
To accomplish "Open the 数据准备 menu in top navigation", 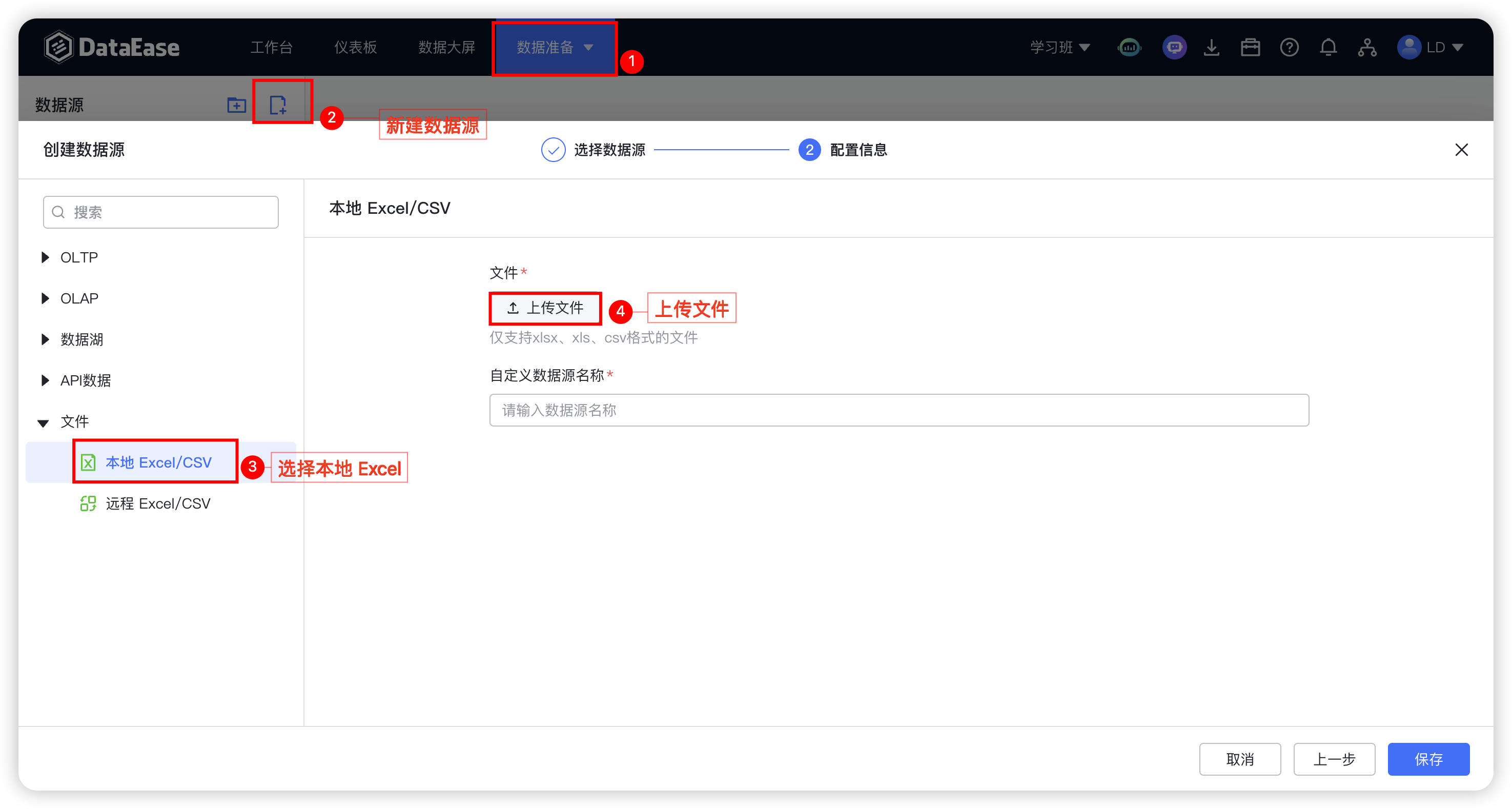I will [x=554, y=48].
